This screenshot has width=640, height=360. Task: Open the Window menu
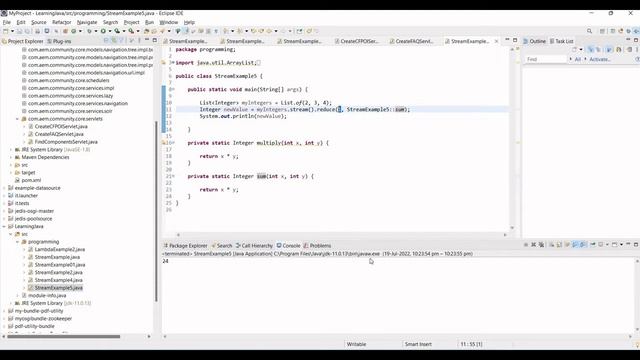point(169,22)
